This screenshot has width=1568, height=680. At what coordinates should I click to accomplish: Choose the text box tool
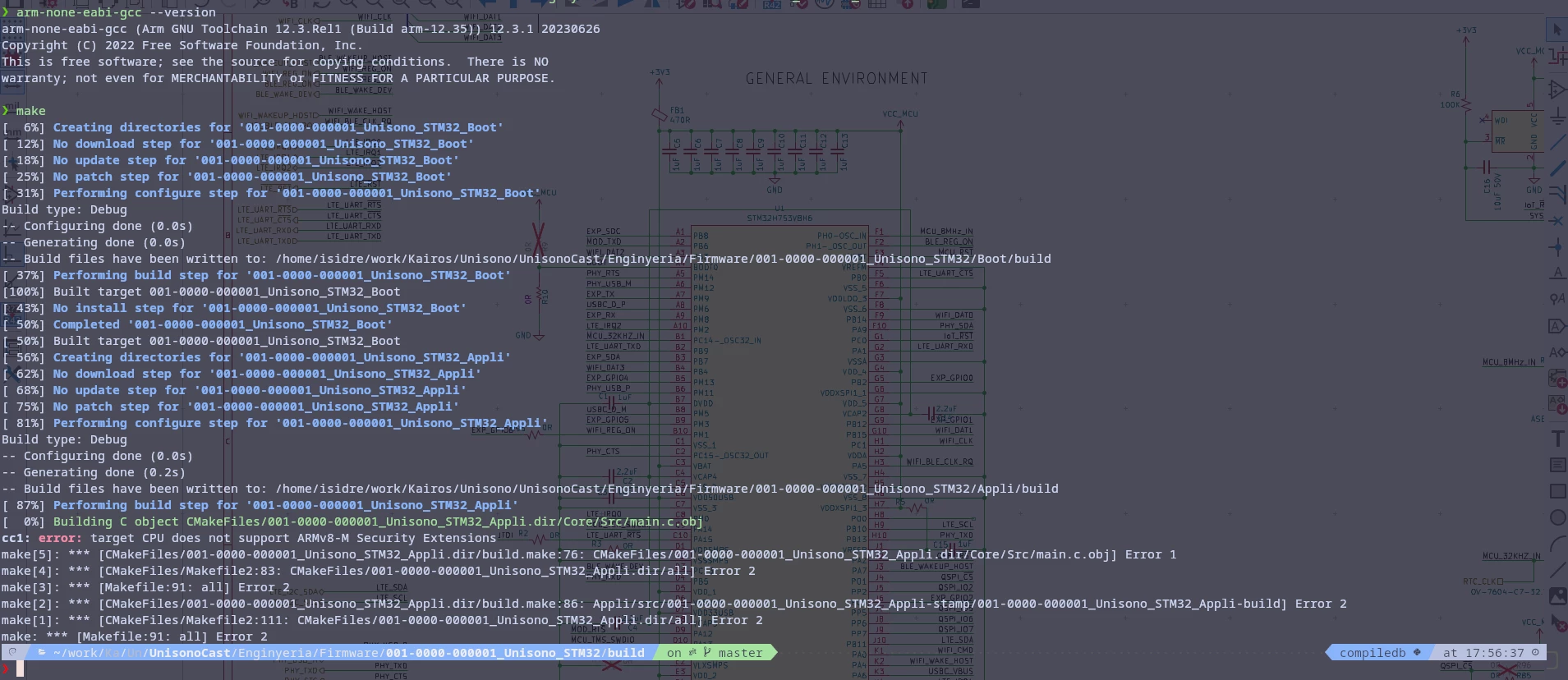click(x=1557, y=465)
